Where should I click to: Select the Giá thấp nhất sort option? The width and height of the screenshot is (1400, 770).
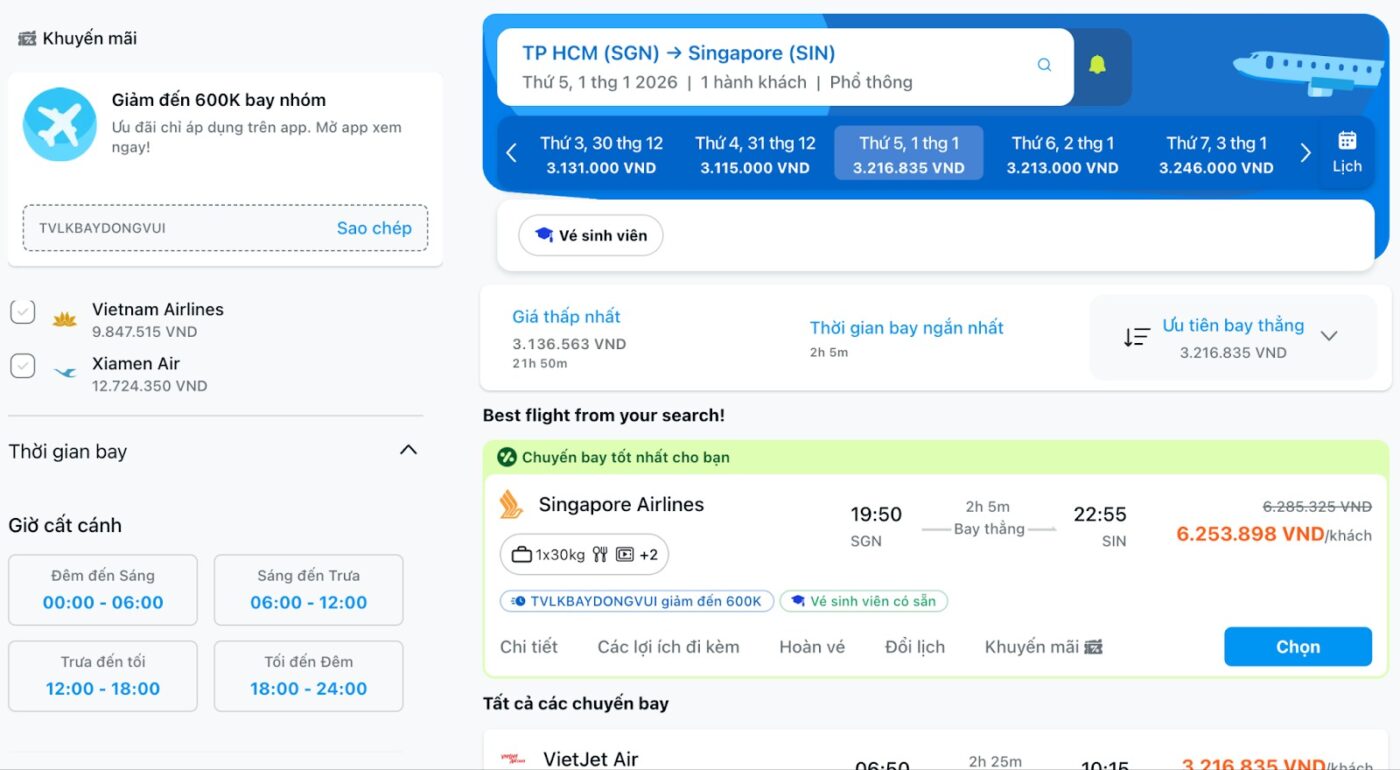[567, 317]
